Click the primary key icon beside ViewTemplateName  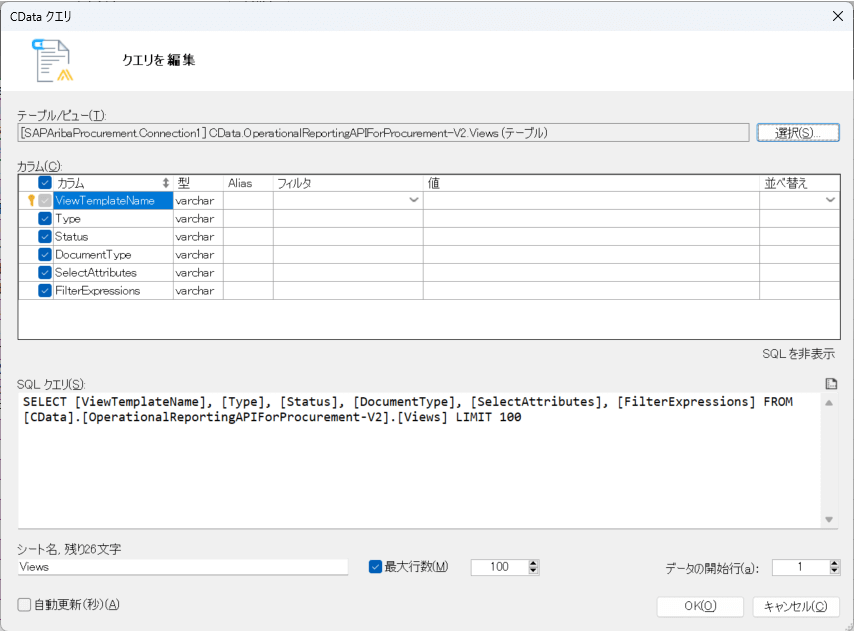click(x=31, y=200)
